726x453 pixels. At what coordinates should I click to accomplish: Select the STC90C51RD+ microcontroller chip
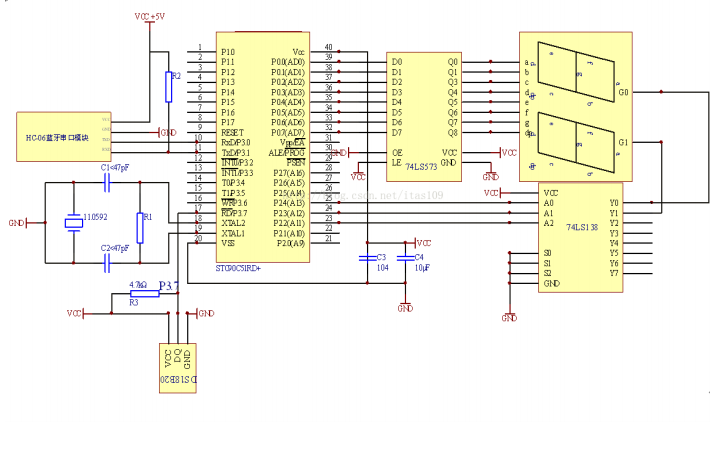tap(263, 150)
